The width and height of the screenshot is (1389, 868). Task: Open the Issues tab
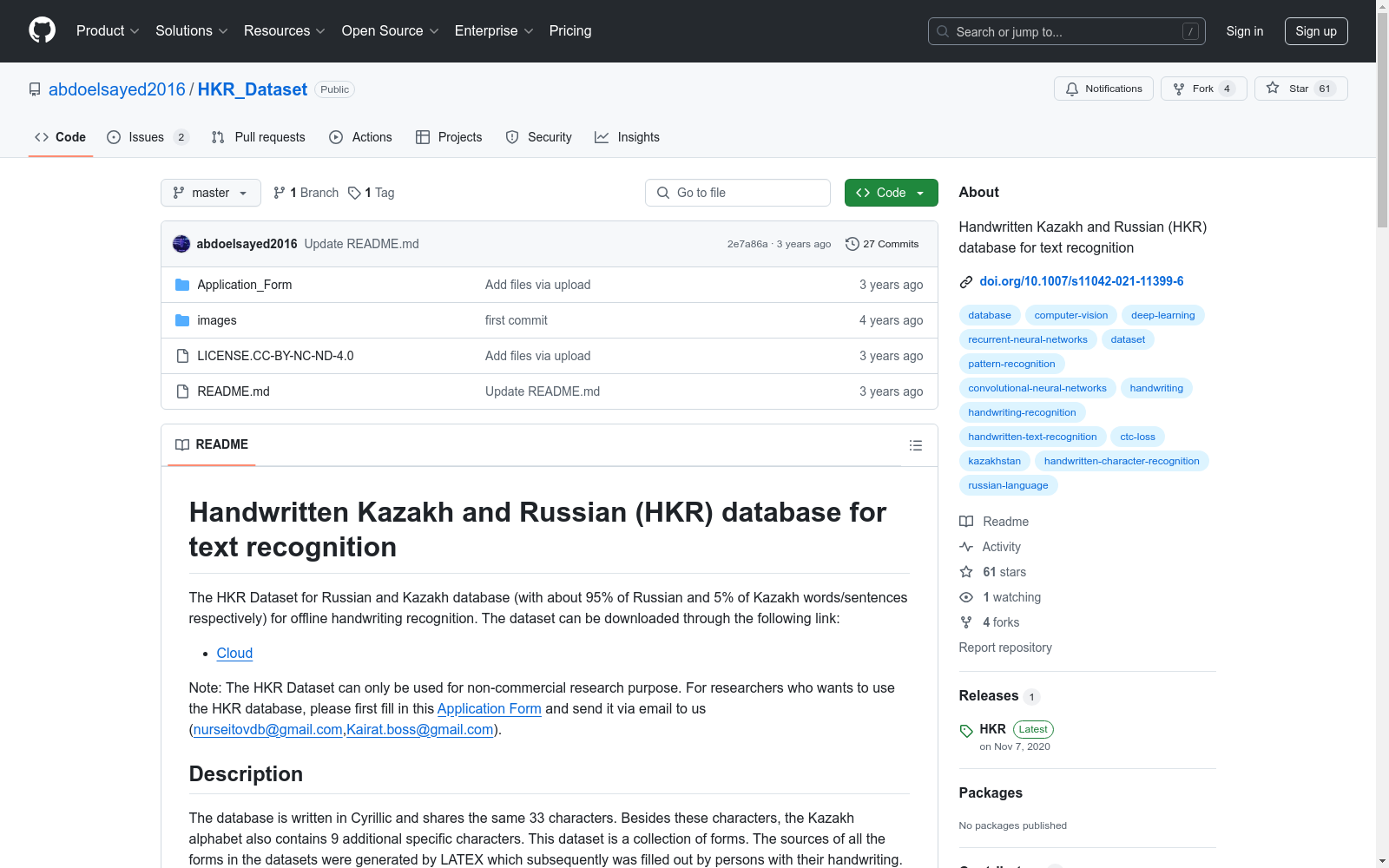tap(148, 137)
